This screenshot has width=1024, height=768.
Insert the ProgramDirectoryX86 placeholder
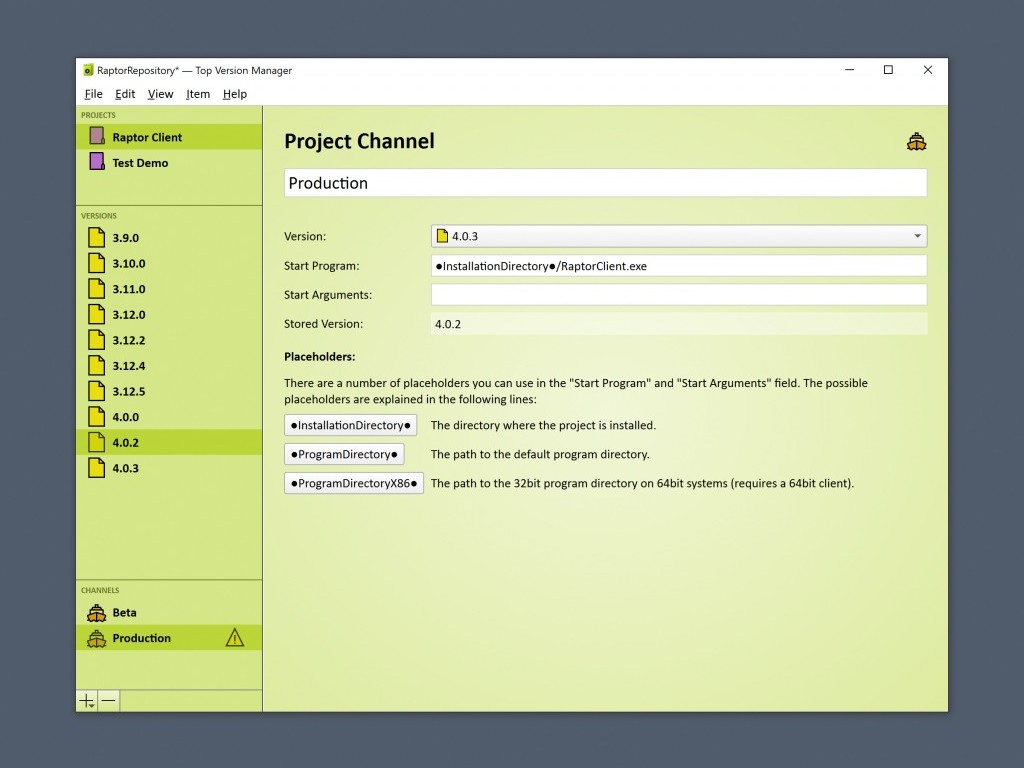point(353,483)
